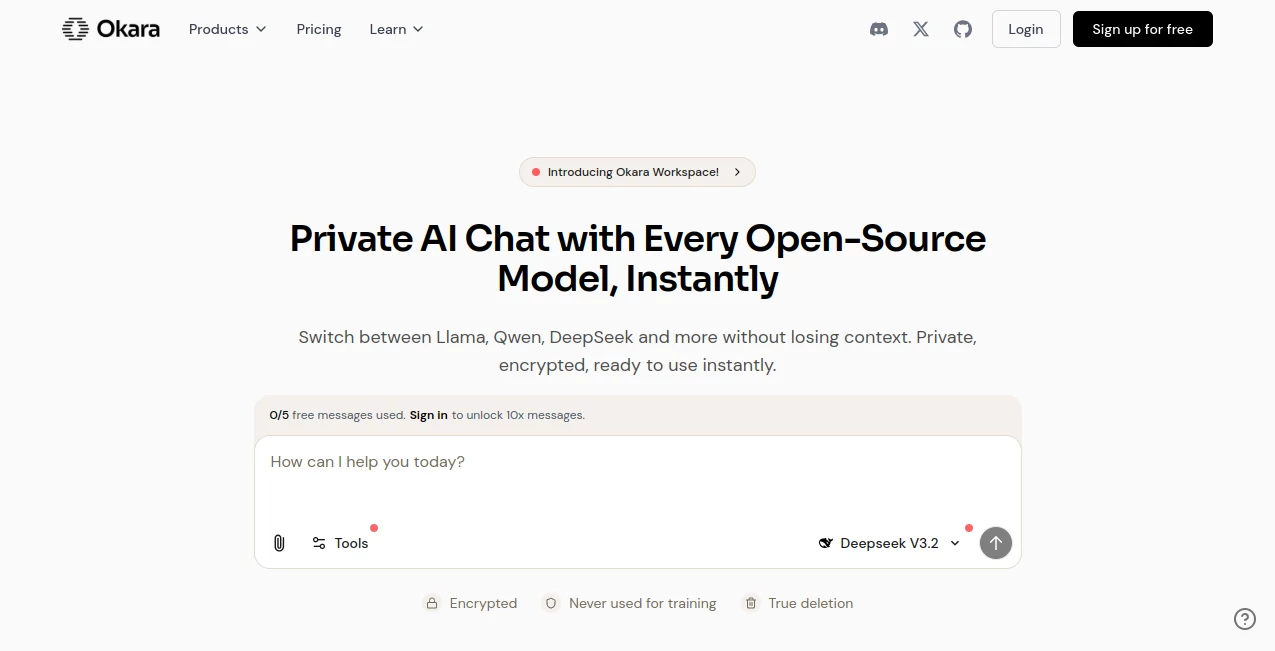
Task: Visit the GitHub repository icon
Action: [x=962, y=29]
